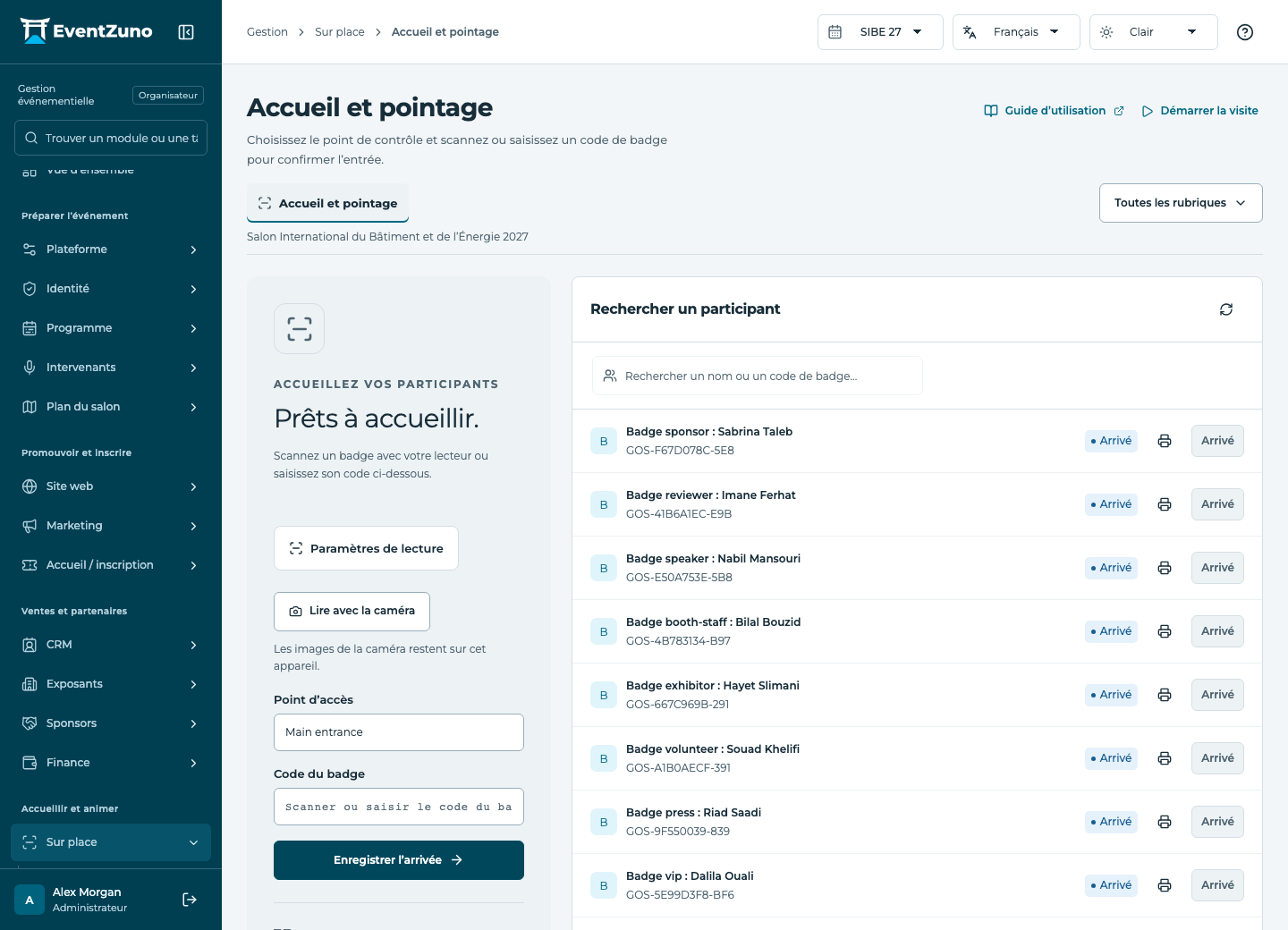Click Enregistrer l'arrivée button
1288x930 pixels.
click(399, 860)
